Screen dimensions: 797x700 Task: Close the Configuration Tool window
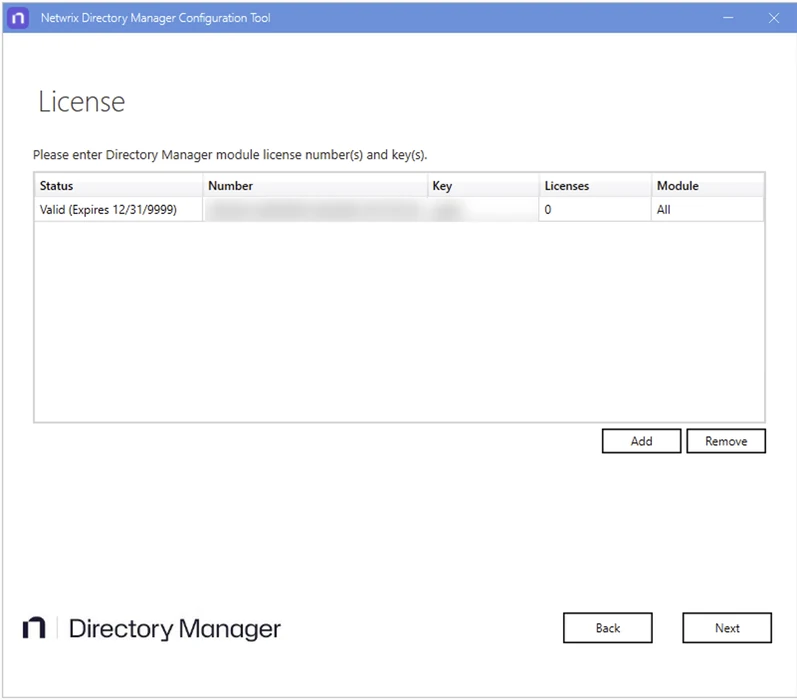tap(774, 18)
